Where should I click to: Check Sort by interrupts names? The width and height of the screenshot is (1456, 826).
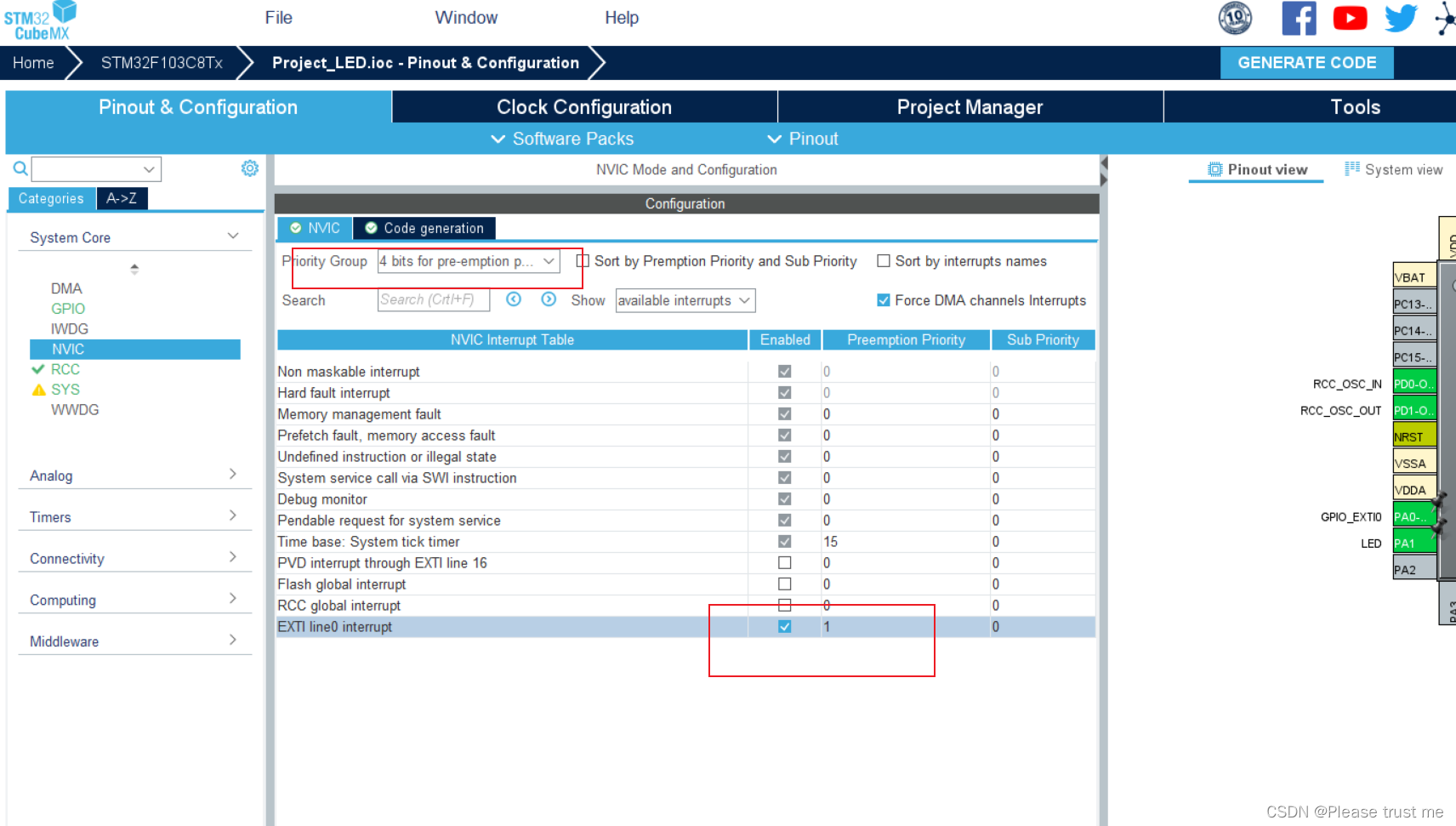[x=884, y=261]
